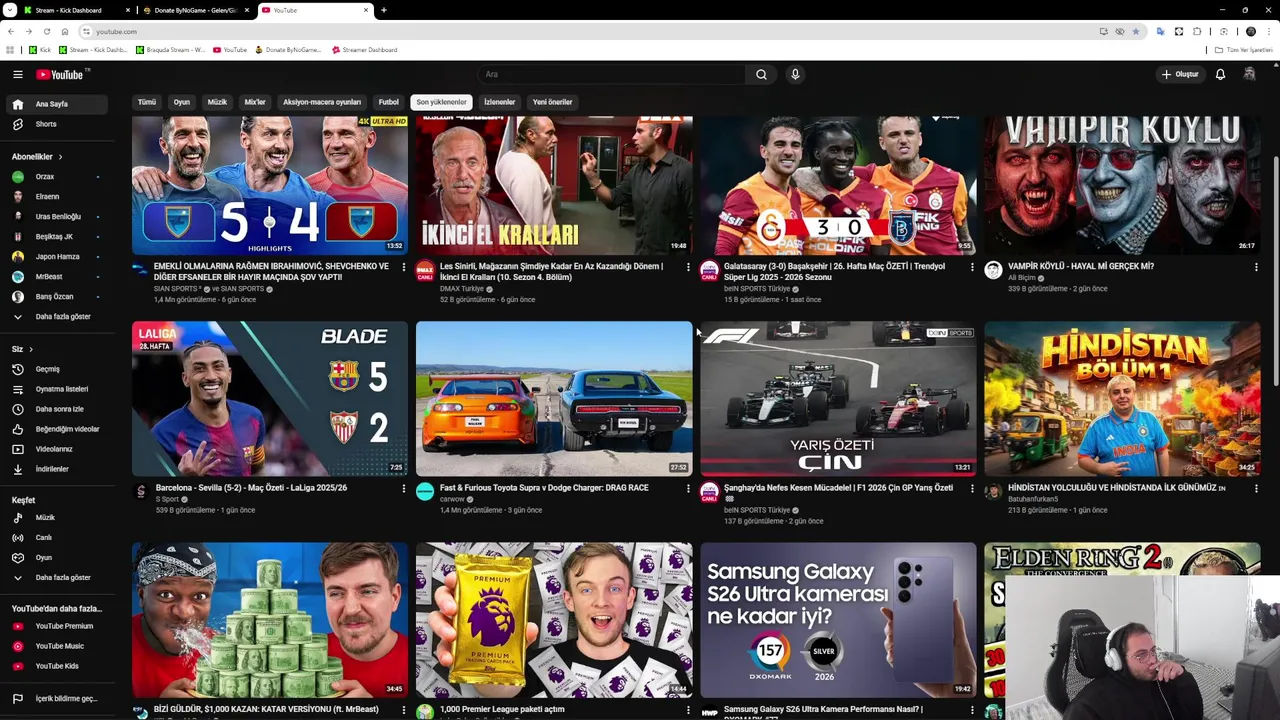Image resolution: width=1280 pixels, height=720 pixels.
Task: Open YouTube Kids link
Action: click(59, 666)
